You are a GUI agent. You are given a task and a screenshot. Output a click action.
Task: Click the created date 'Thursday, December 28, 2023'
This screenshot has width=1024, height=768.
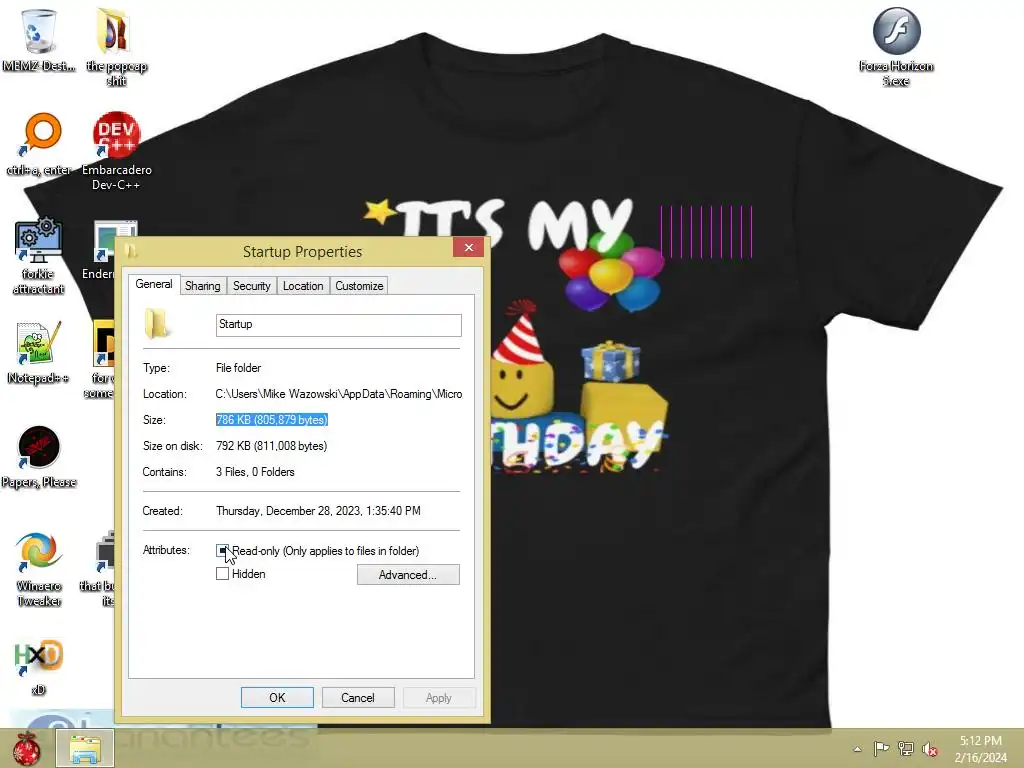click(318, 511)
